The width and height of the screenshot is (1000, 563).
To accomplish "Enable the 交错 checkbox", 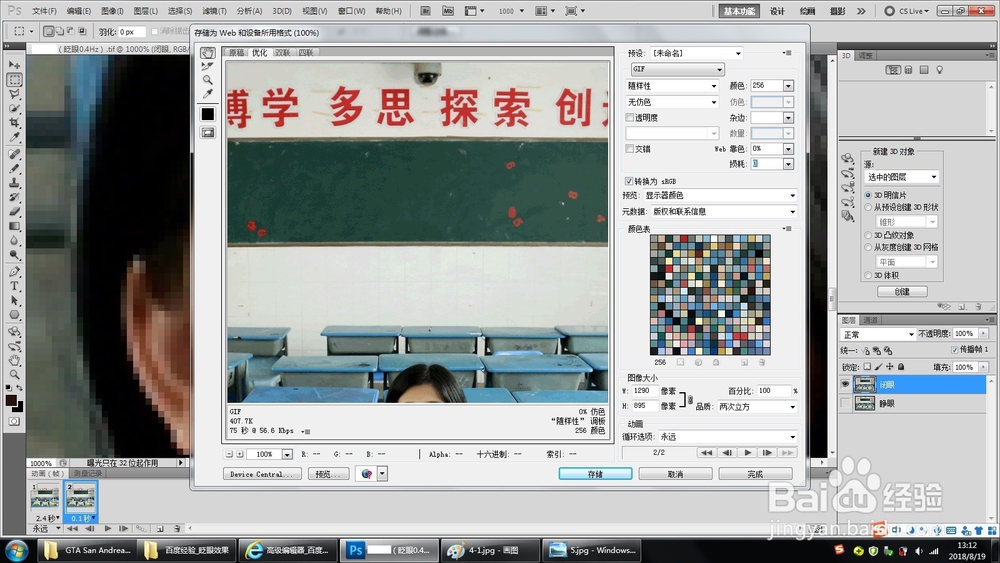I will (x=629, y=149).
